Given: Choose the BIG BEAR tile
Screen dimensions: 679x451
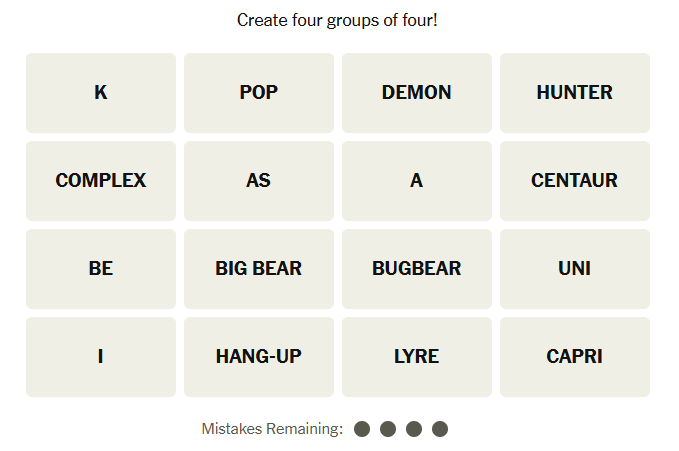Looking at the screenshot, I should click(x=259, y=269).
